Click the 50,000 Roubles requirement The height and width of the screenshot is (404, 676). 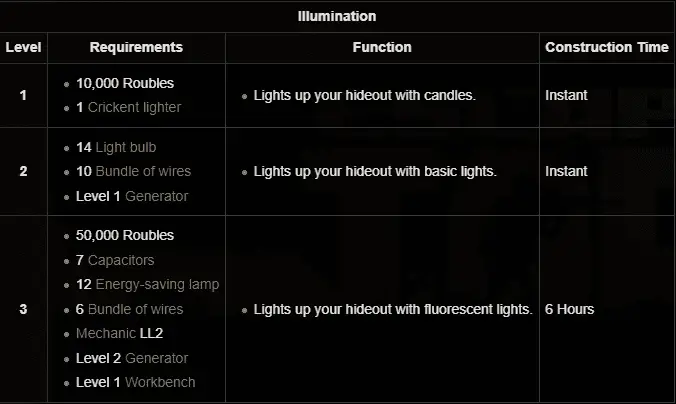tap(125, 235)
